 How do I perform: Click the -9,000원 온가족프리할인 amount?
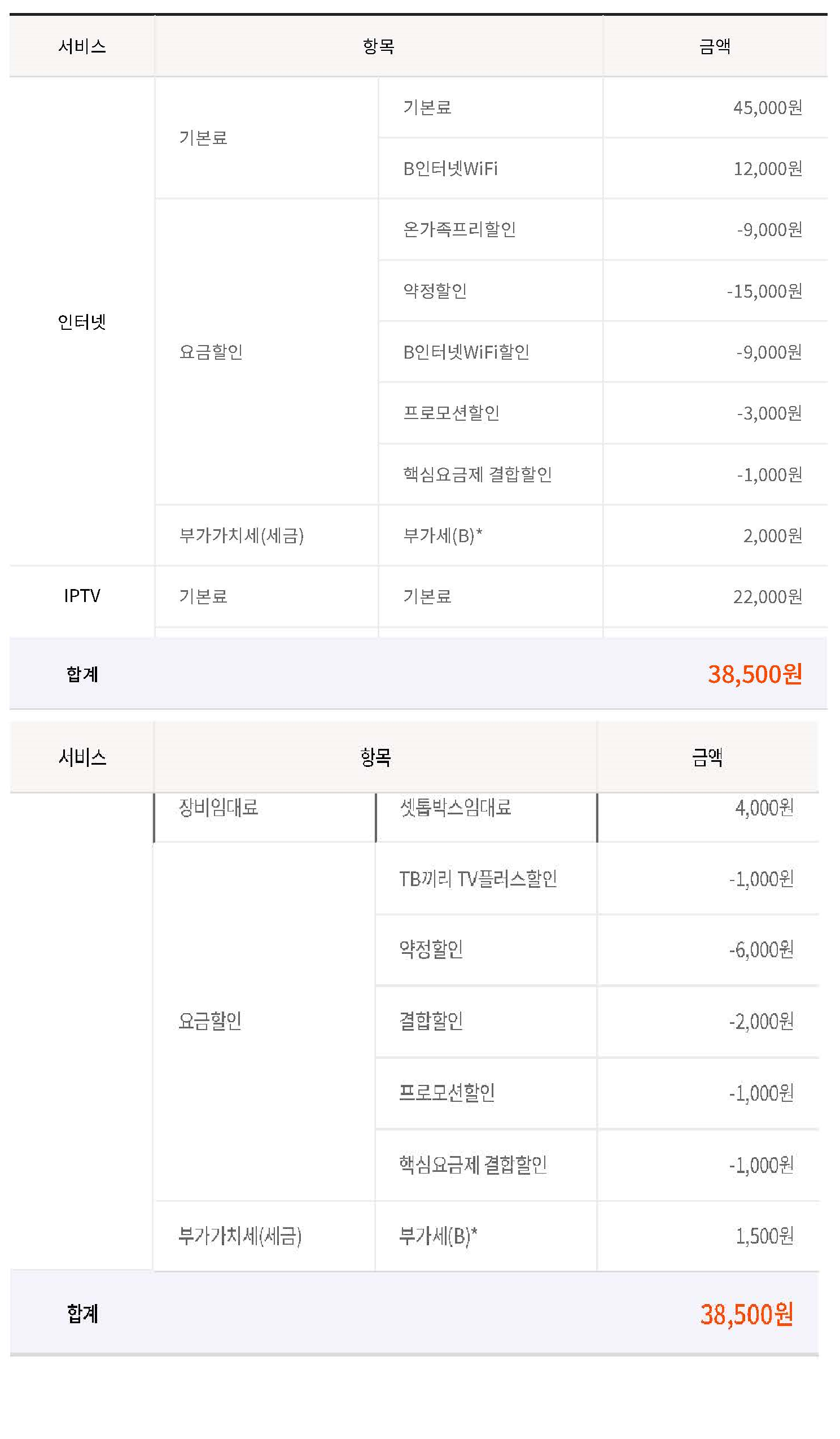click(x=769, y=229)
